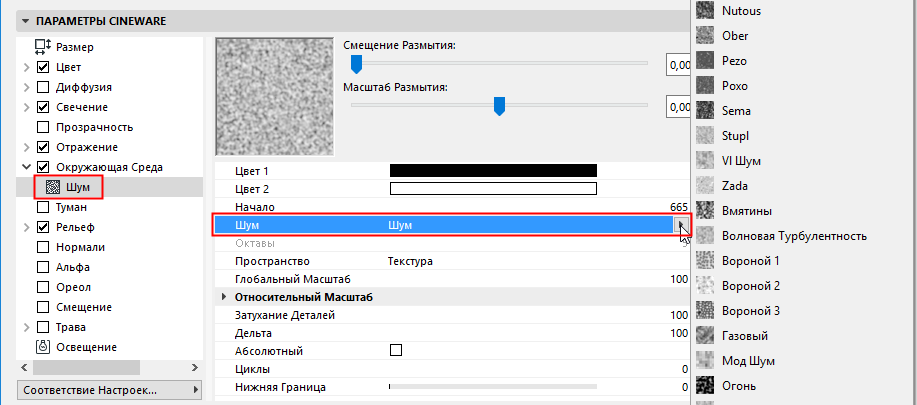Viewport: 917px width, 405px height.
Task: Click the Масштаб Размытия slider handle
Action: click(x=499, y=105)
